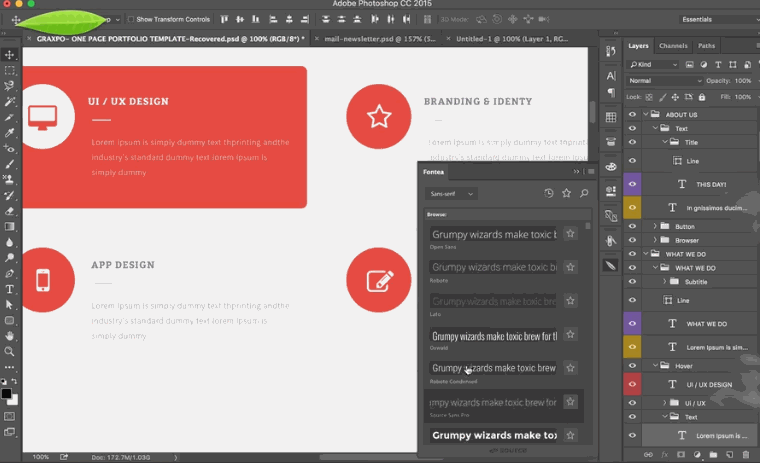Expand the Button group

(655, 226)
